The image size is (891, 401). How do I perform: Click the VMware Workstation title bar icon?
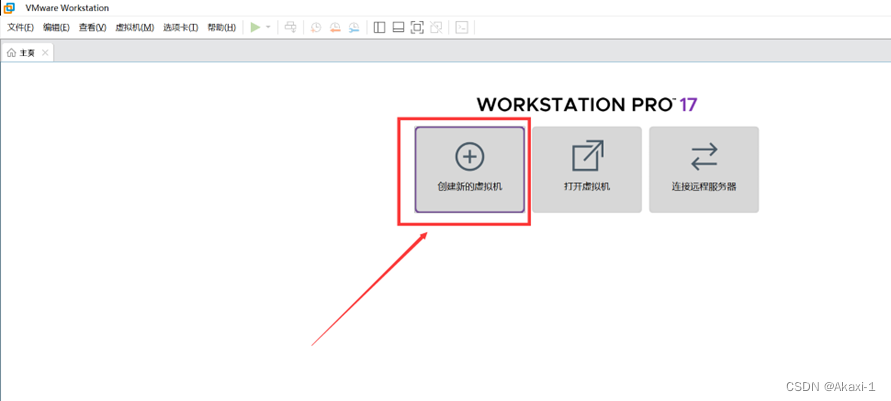click(9, 8)
